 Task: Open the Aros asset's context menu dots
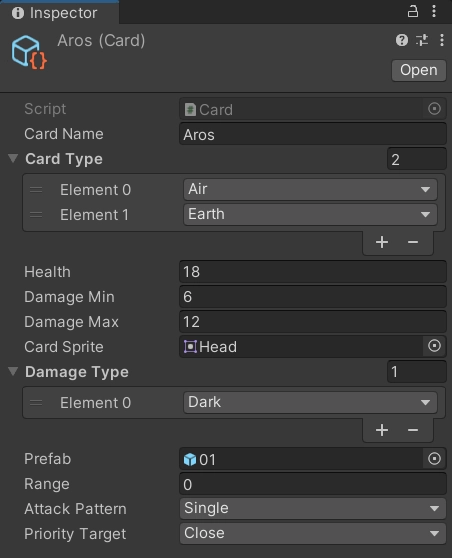pos(442,40)
